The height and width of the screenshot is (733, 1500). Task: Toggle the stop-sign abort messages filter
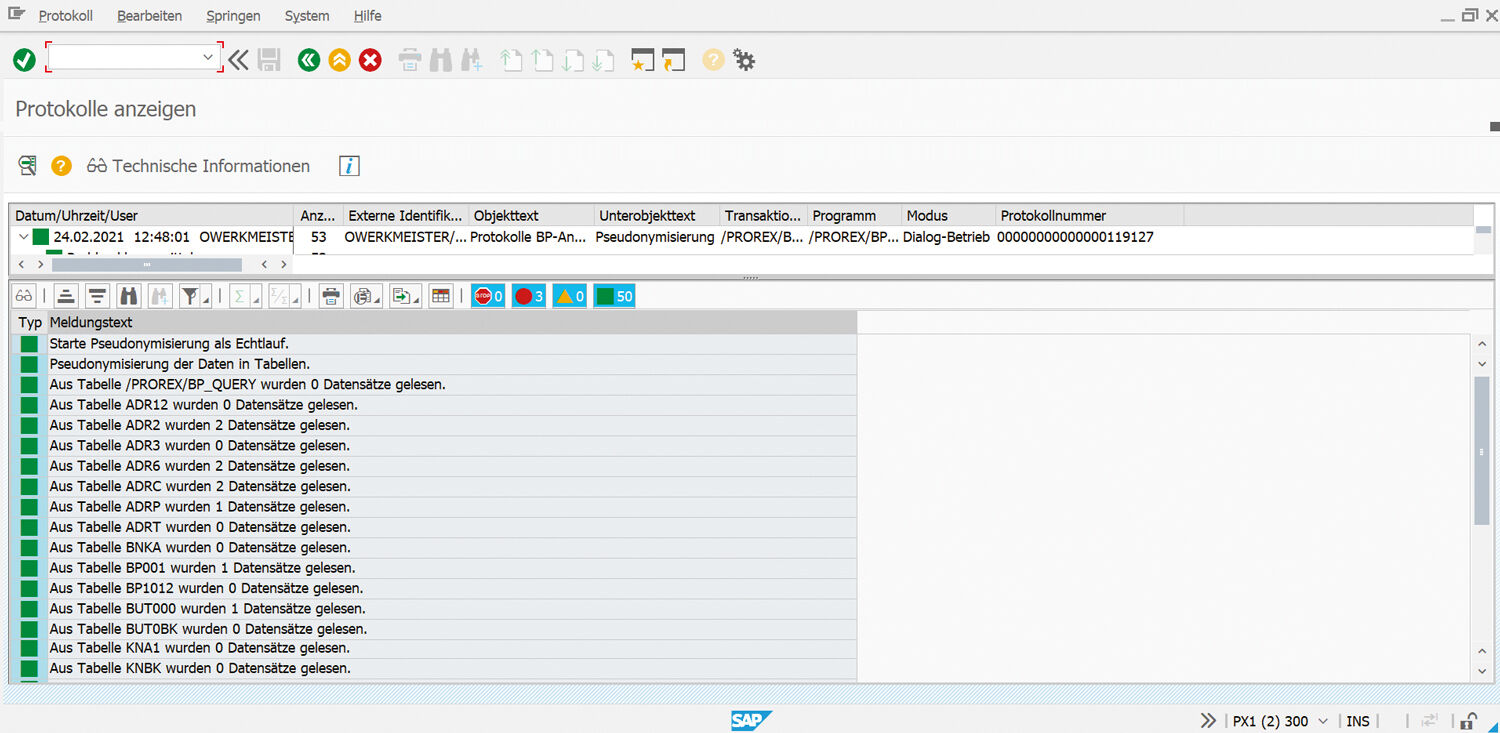(x=488, y=296)
